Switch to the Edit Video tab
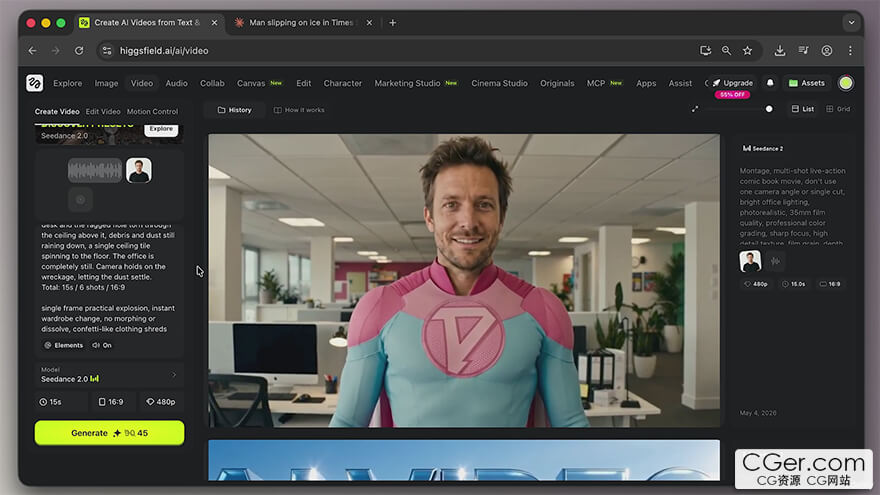880x495 pixels. pyautogui.click(x=103, y=111)
